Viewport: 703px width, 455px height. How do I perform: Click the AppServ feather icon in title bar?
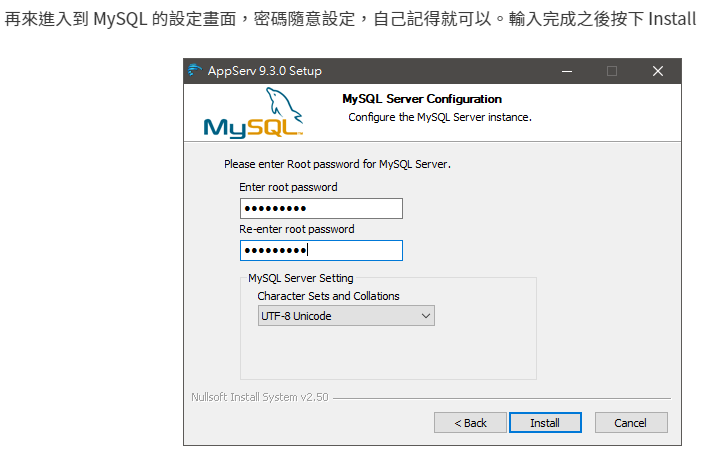(x=195, y=71)
